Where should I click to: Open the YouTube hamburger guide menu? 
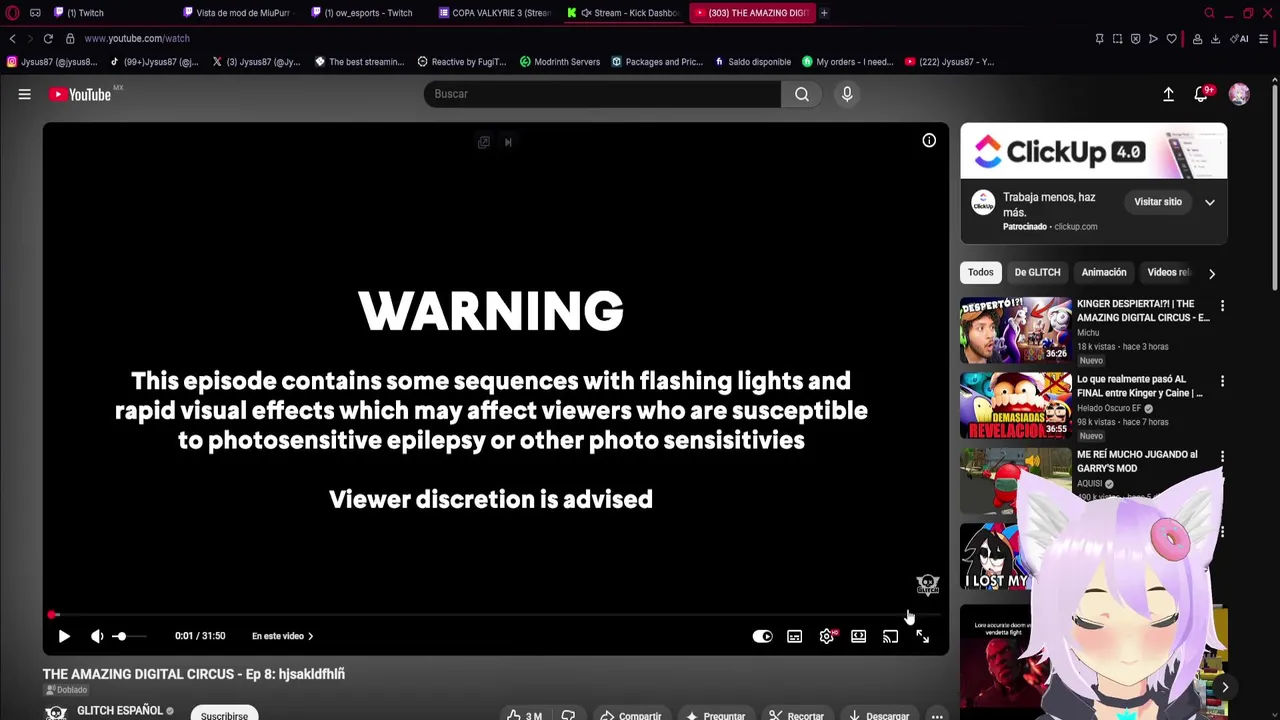click(24, 94)
